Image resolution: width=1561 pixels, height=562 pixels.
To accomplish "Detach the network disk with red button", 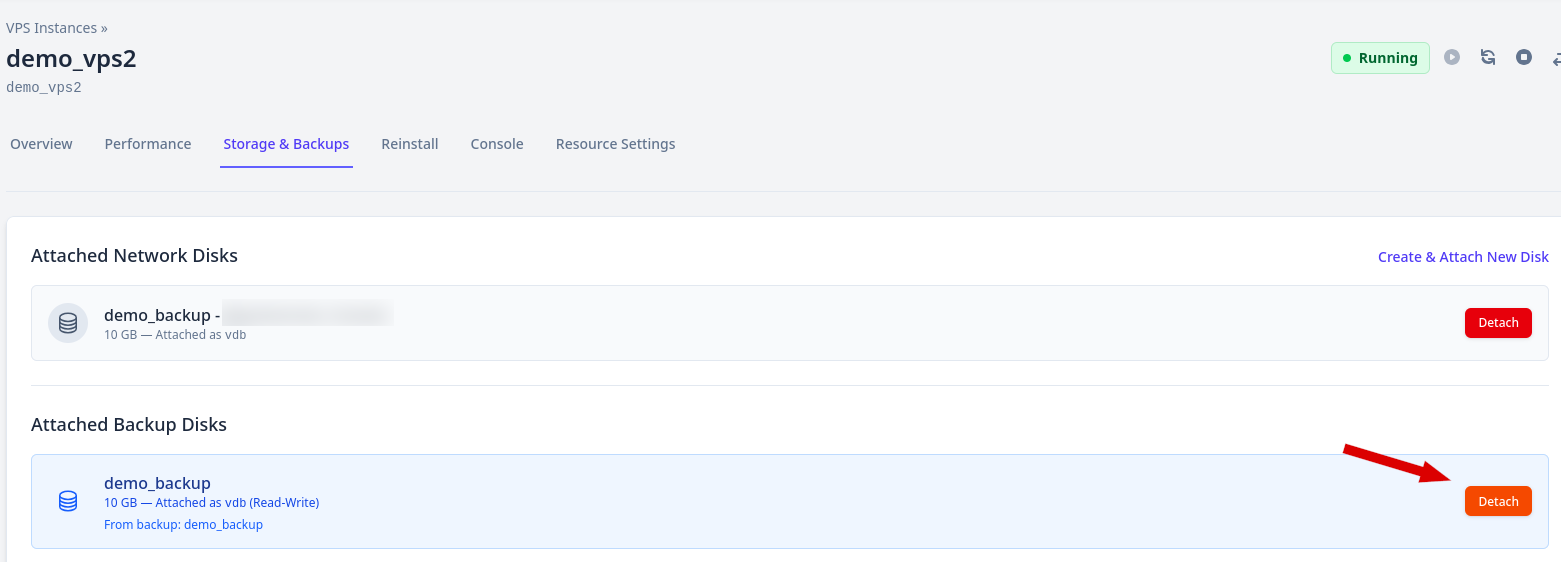I will click(x=1498, y=323).
